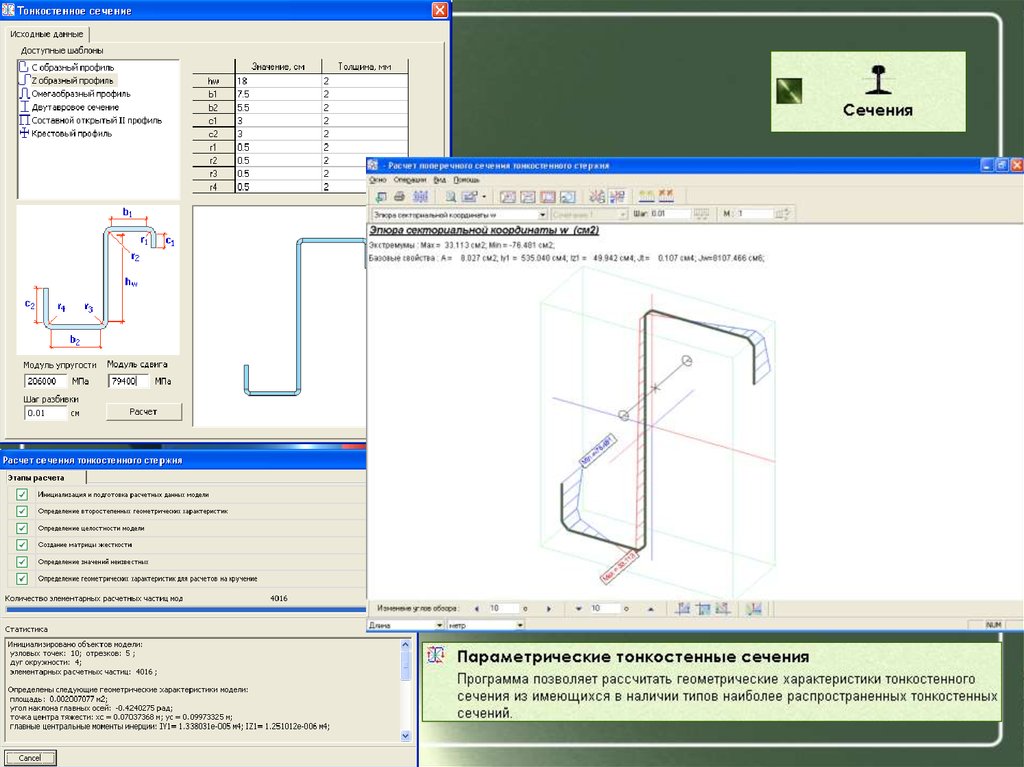Click the print icon in toolbar
The image size is (1024, 767).
point(399,196)
